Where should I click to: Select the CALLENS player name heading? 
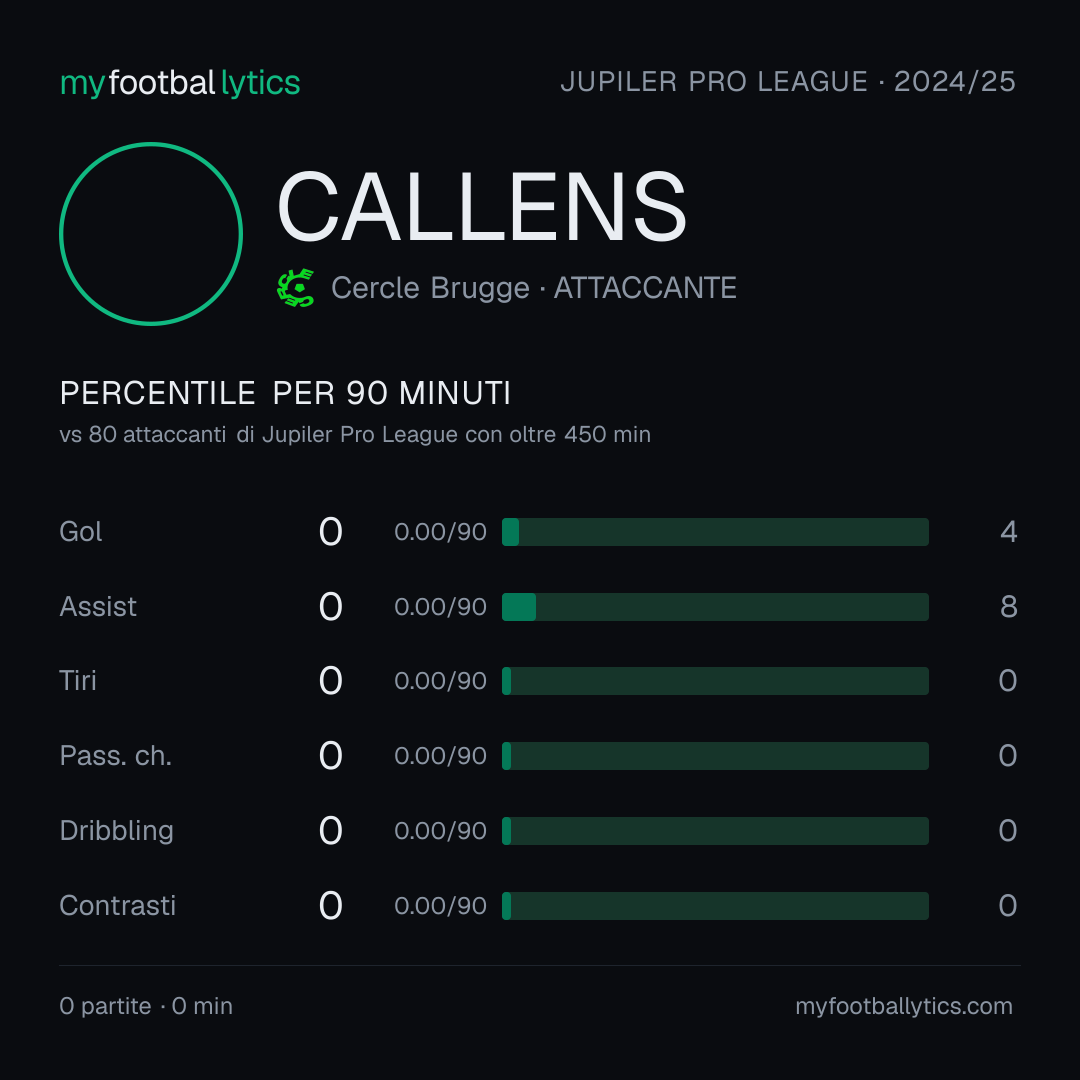click(481, 207)
